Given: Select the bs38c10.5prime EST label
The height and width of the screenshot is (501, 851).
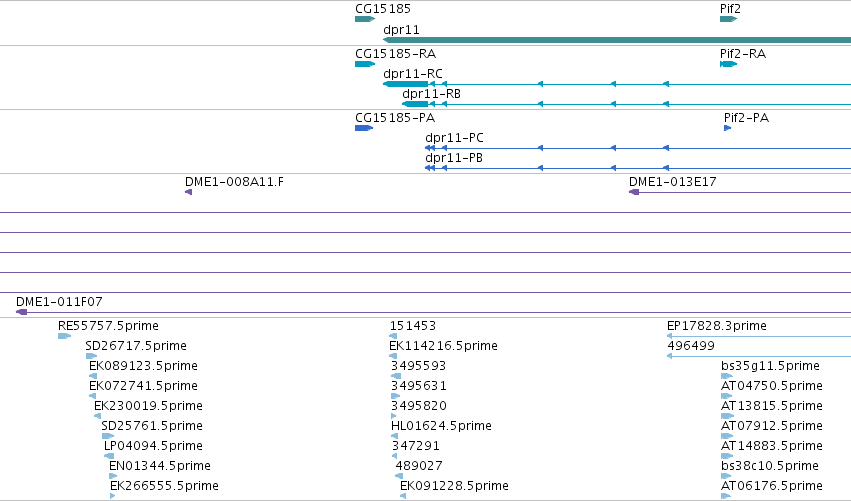Looking at the screenshot, I should pos(770,466).
